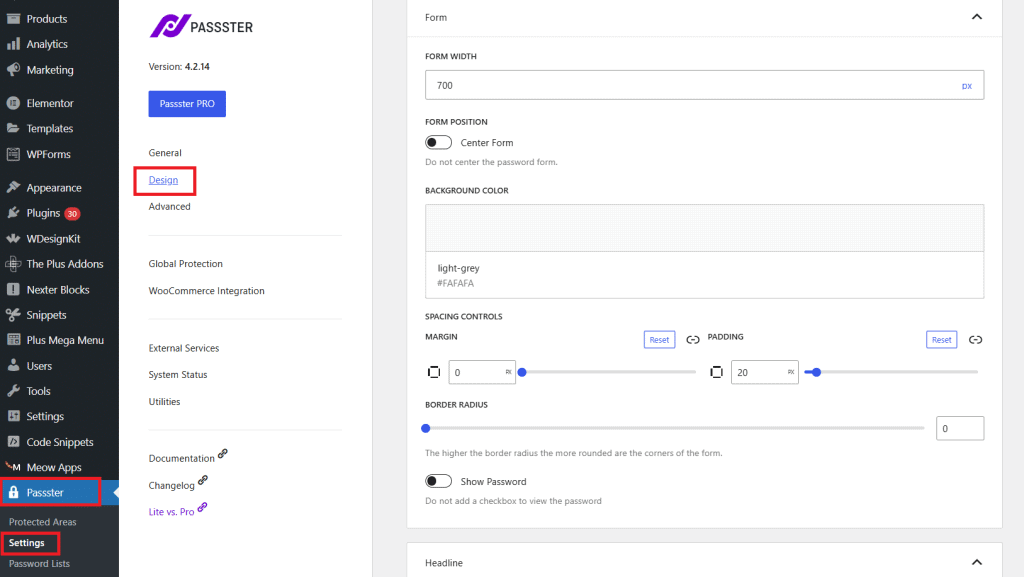Click the Templates folder icon
Viewport: 1024px width, 577px height.
click(13, 128)
